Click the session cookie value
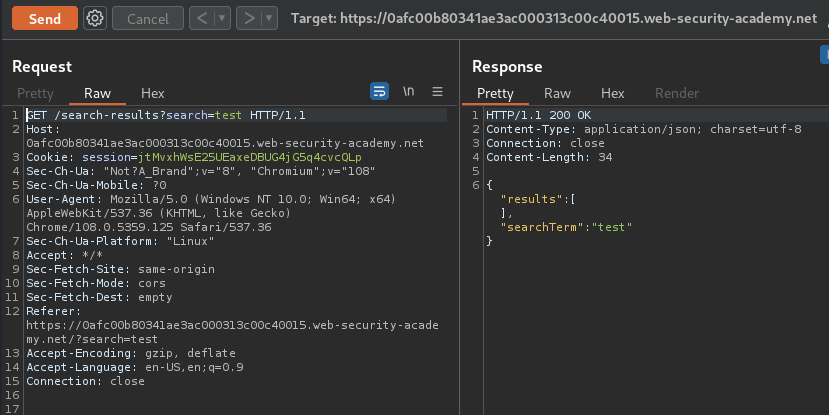The height and width of the screenshot is (415, 829). pos(250,158)
